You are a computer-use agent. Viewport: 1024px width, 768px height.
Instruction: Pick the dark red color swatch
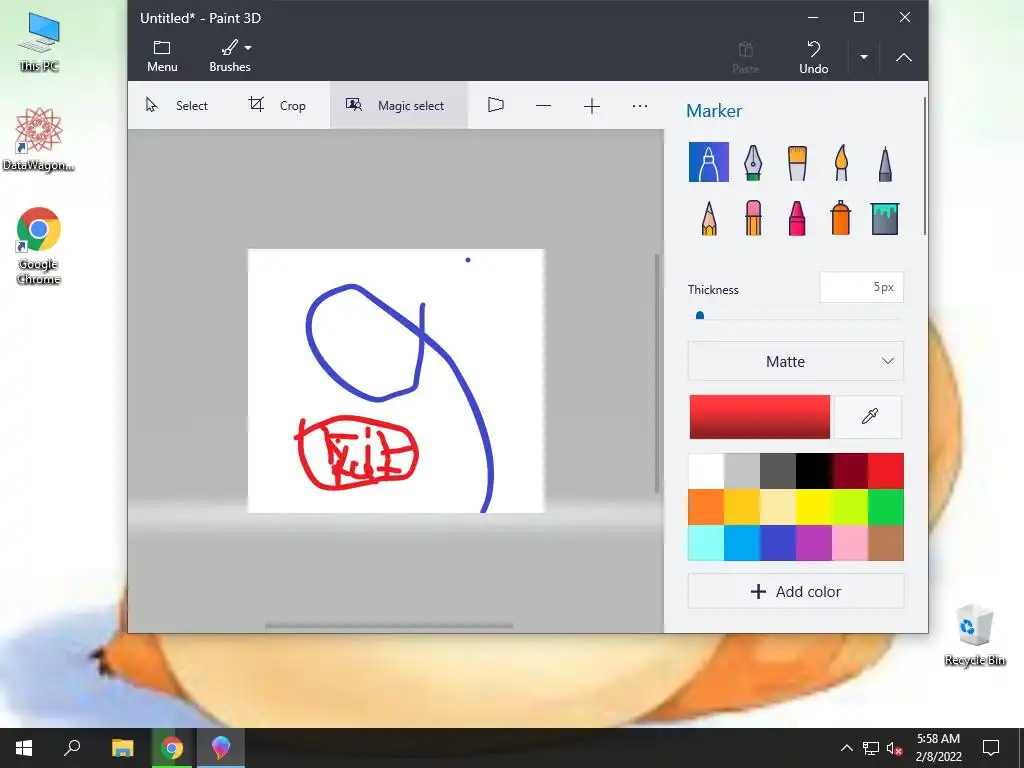coord(850,471)
